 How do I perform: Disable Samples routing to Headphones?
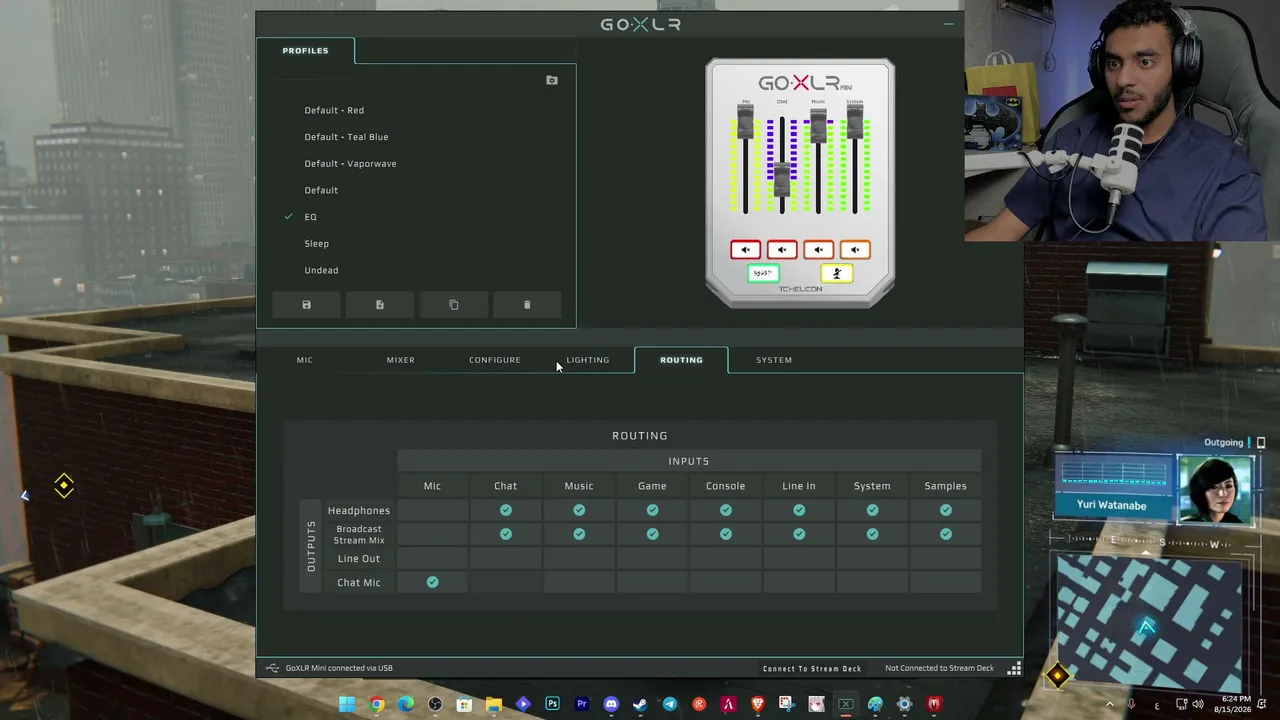click(946, 510)
